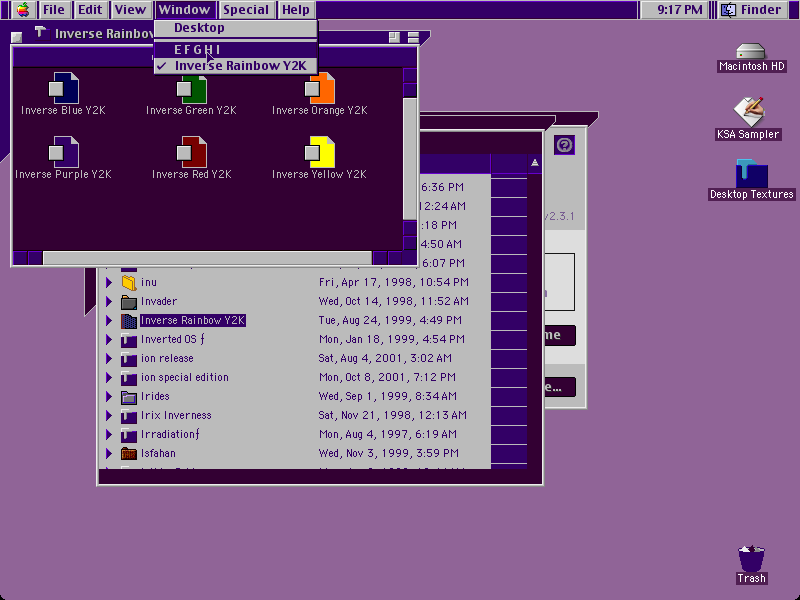The image size is (800, 600).
Task: Click the ion special edition folder icon
Action: coord(129,378)
